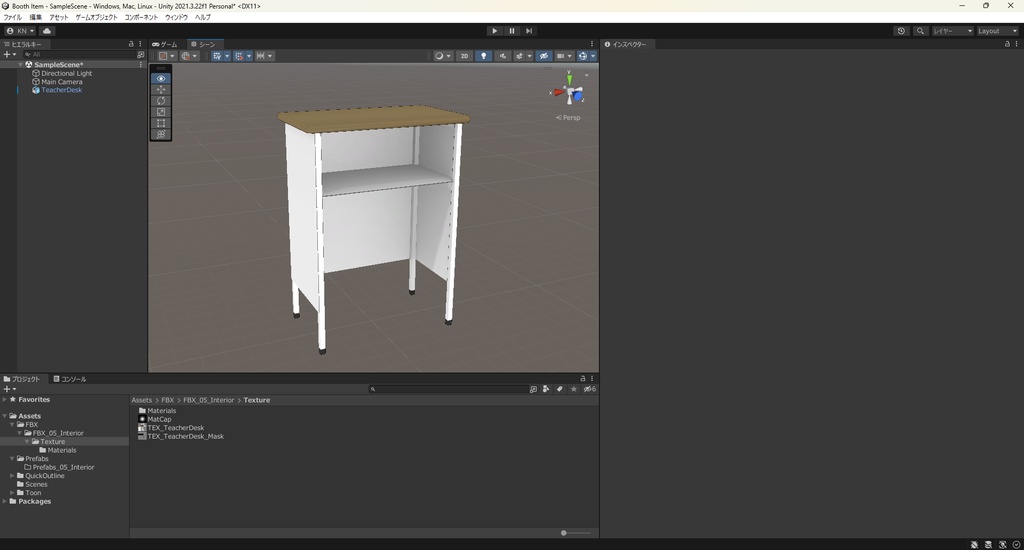Open the レイヤー layers dropdown

pos(952,31)
